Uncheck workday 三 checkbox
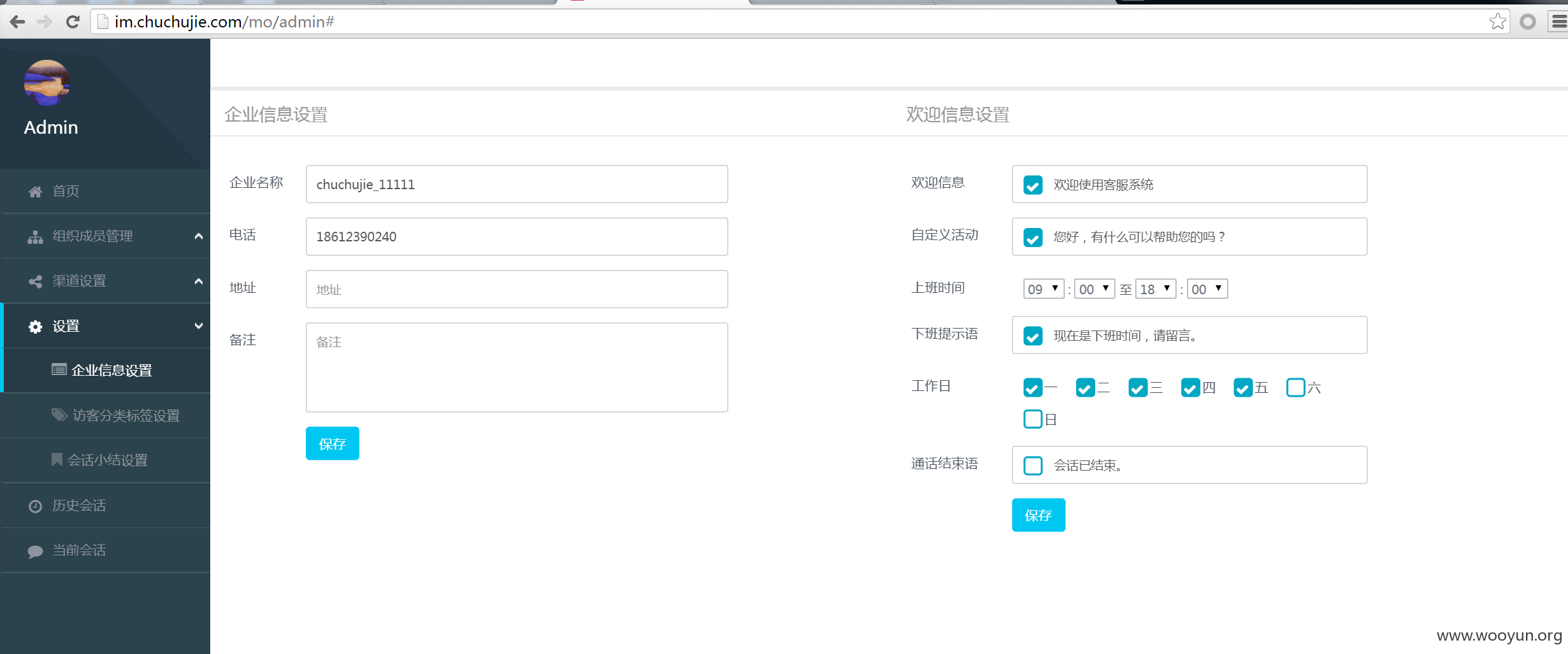The height and width of the screenshot is (654, 1568). tap(1138, 387)
